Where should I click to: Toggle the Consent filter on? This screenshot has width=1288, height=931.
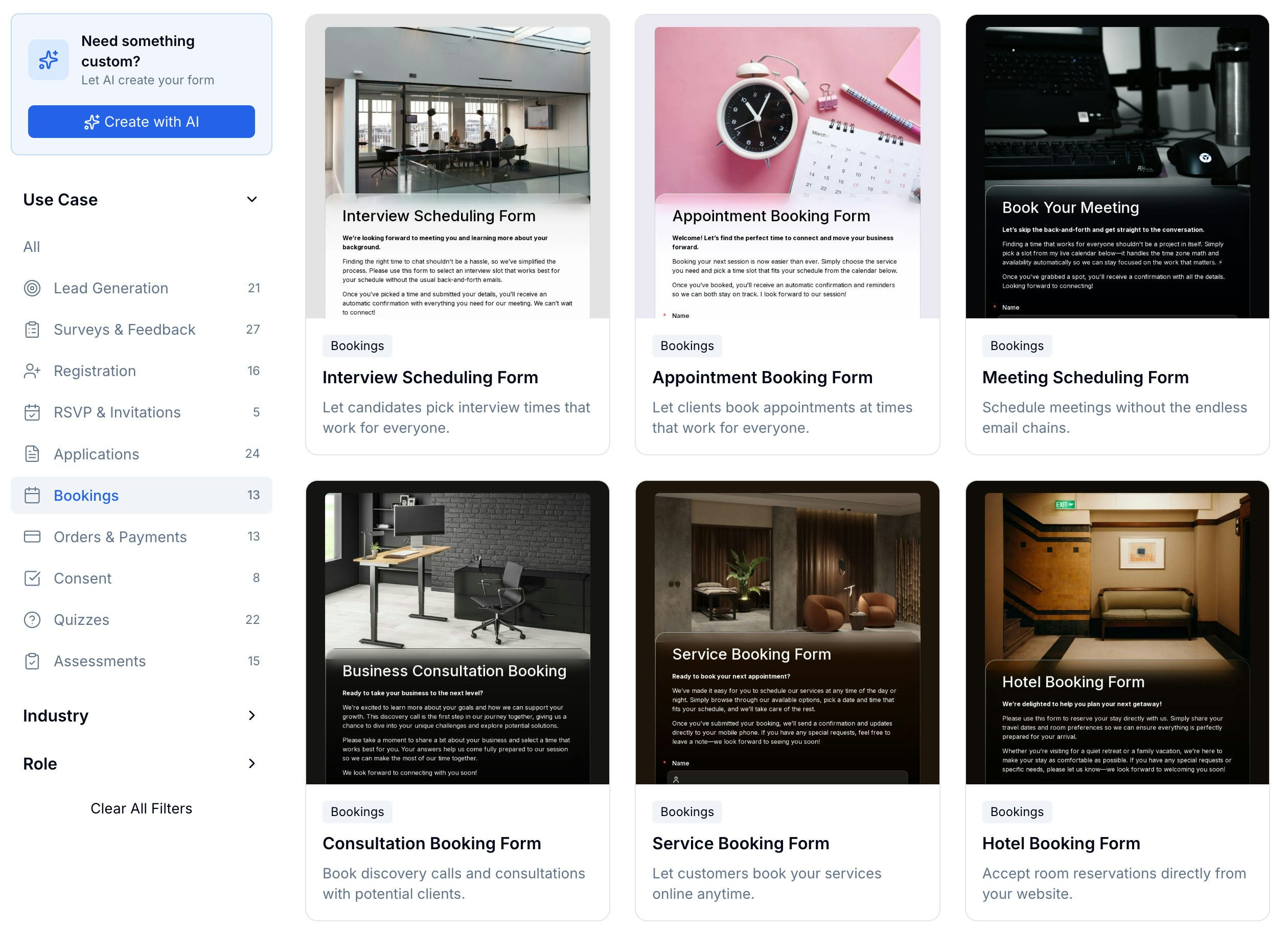click(83, 578)
